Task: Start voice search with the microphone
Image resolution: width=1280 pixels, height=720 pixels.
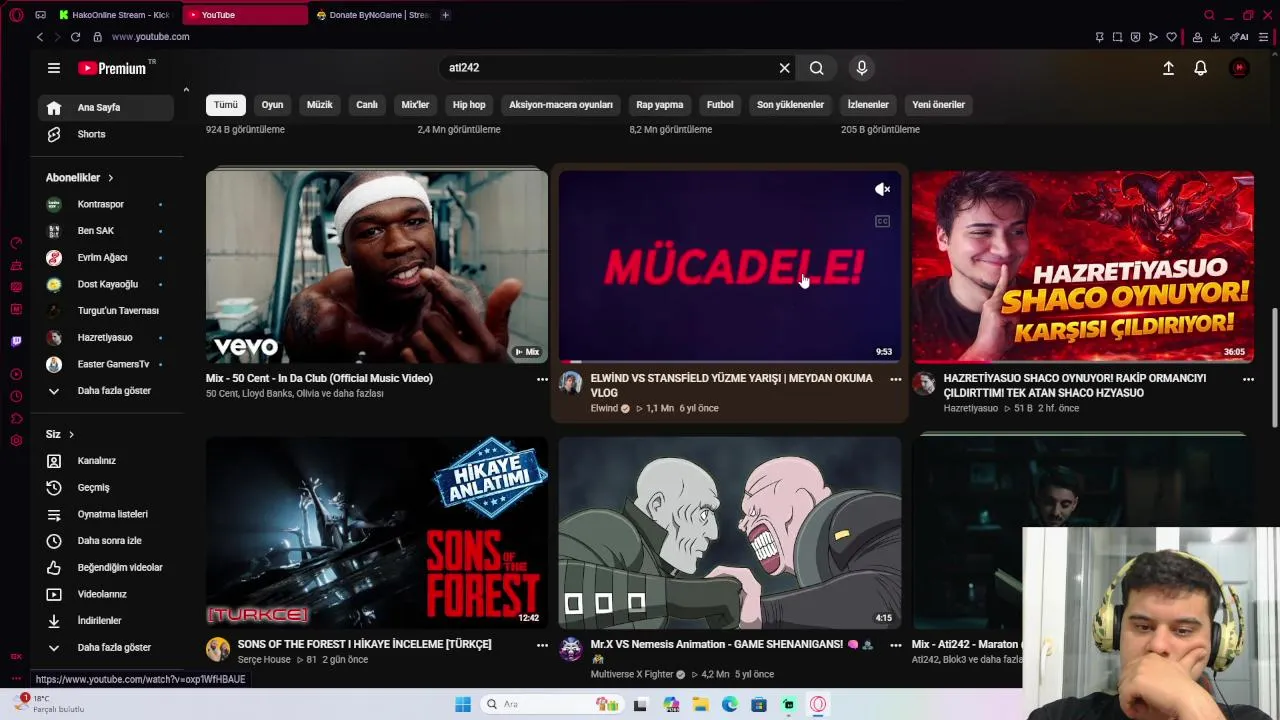Action: (x=862, y=68)
